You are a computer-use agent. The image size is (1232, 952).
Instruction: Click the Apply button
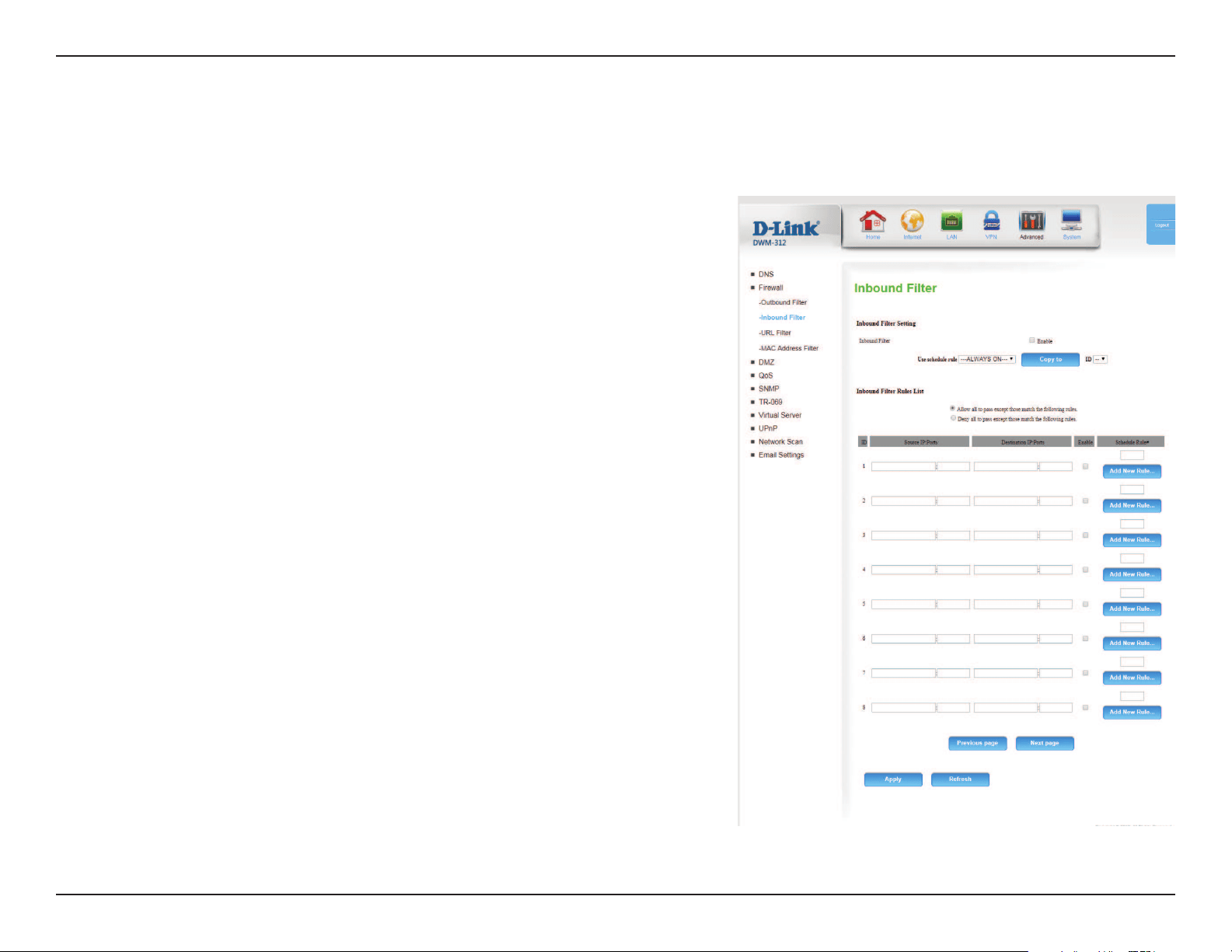pyautogui.click(x=893, y=779)
